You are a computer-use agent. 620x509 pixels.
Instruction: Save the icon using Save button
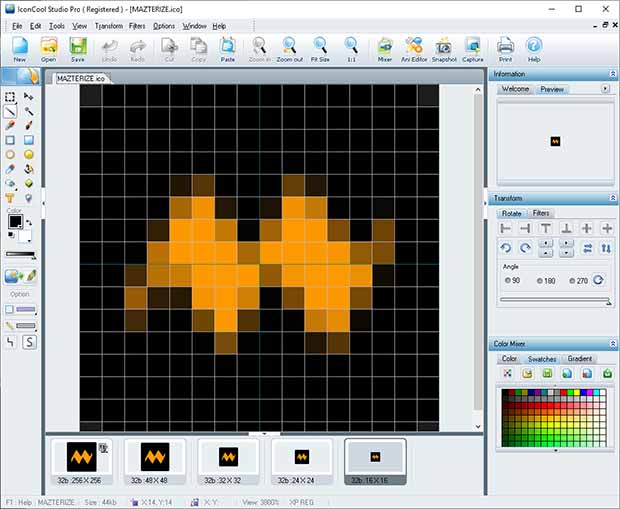(x=78, y=49)
